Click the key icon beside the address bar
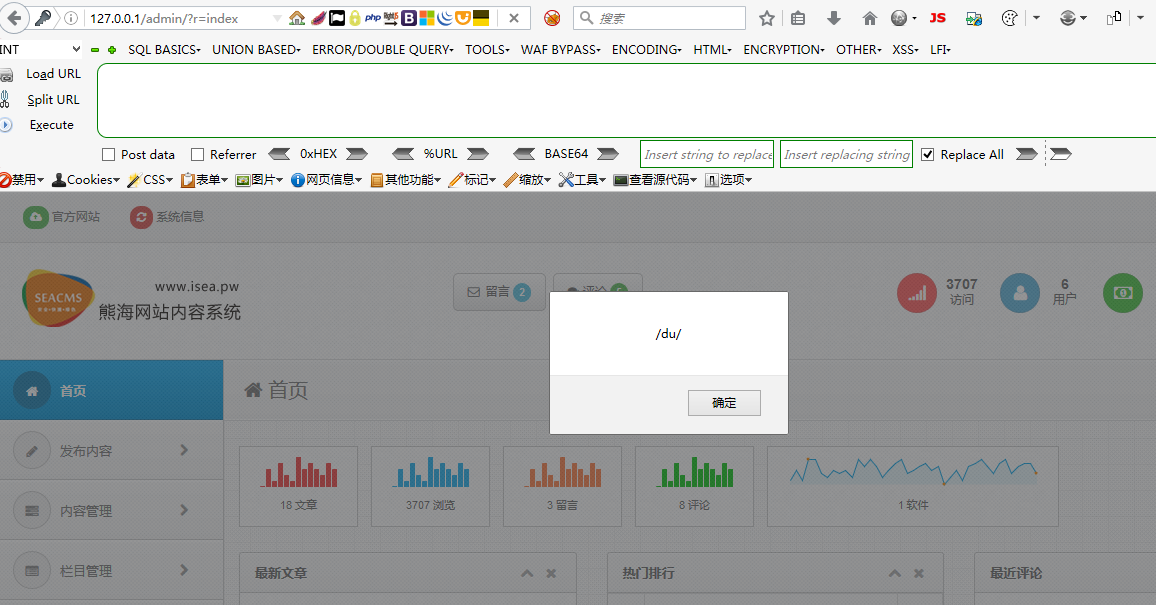1156x605 pixels. 43,18
